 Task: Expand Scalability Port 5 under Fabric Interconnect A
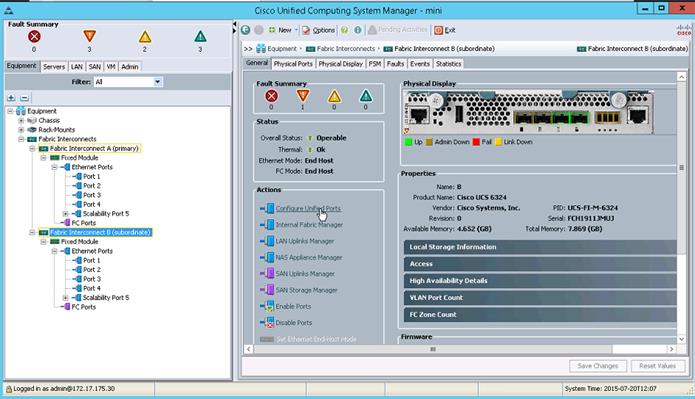65,214
